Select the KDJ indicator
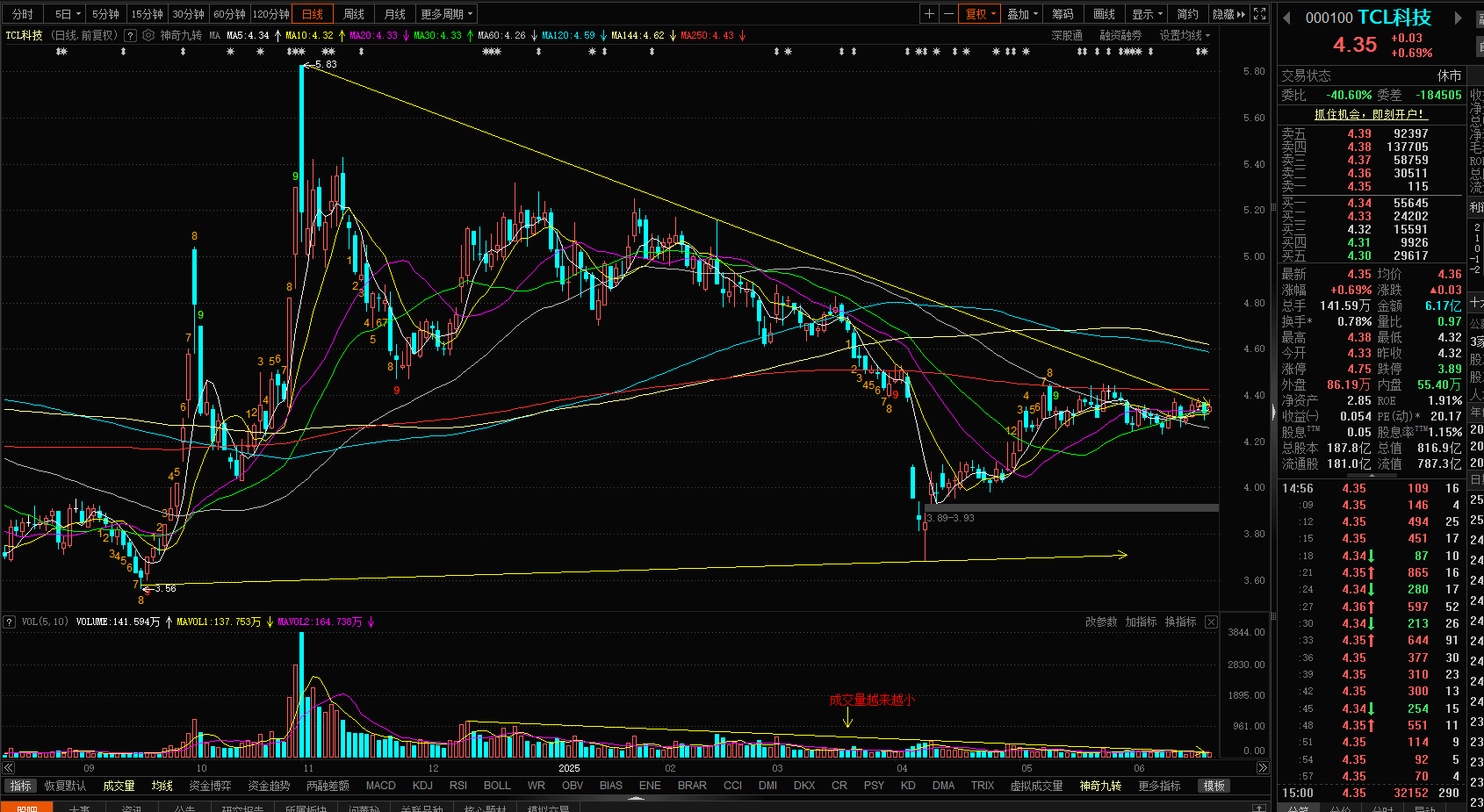1484x812 pixels. click(422, 786)
